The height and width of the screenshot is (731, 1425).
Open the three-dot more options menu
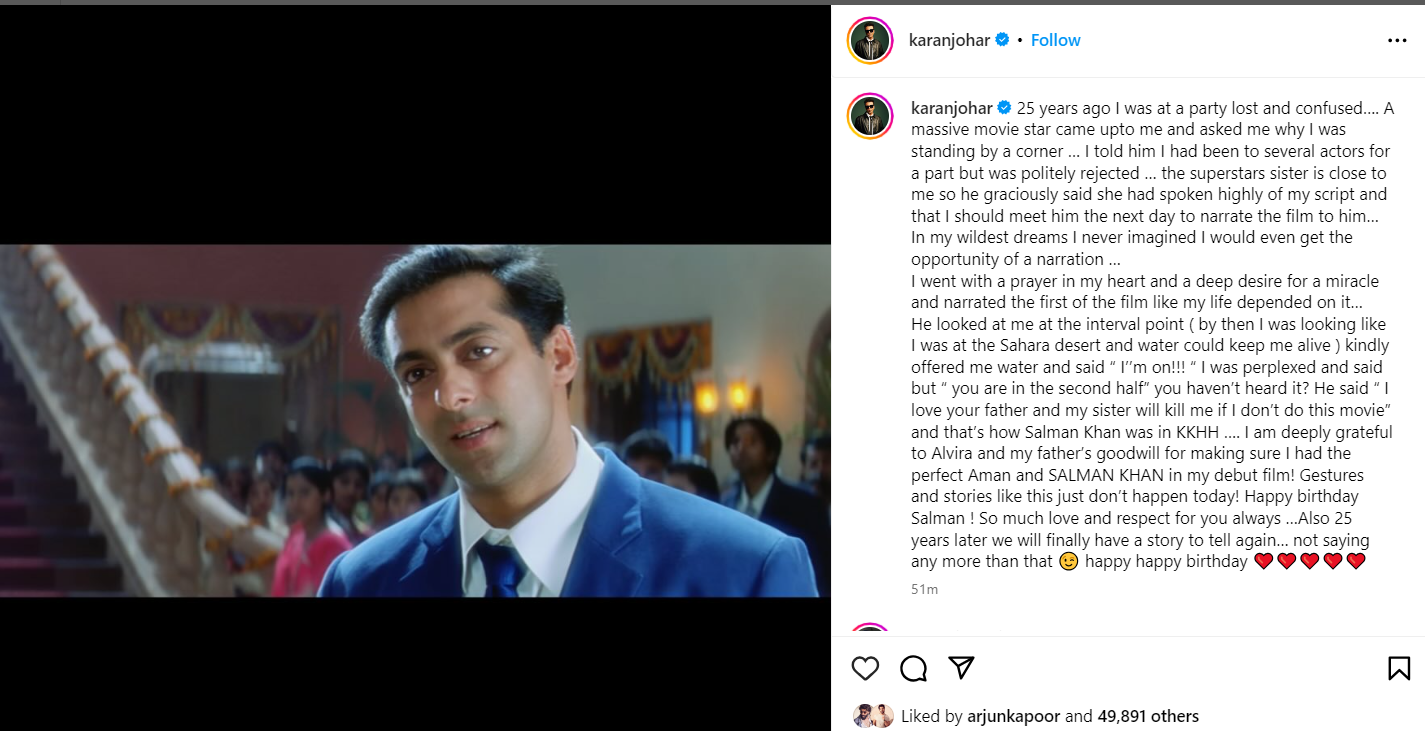click(1397, 41)
